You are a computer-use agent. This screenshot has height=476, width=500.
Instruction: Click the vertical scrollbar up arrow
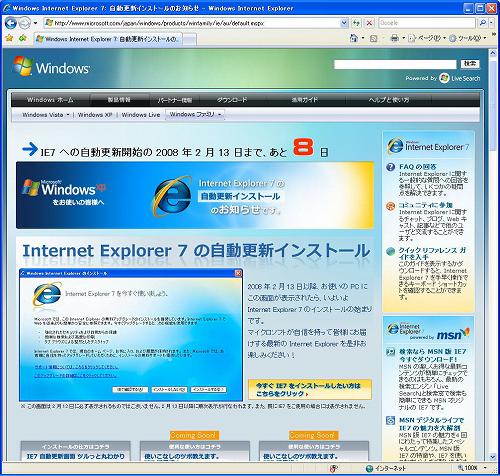pos(492,53)
